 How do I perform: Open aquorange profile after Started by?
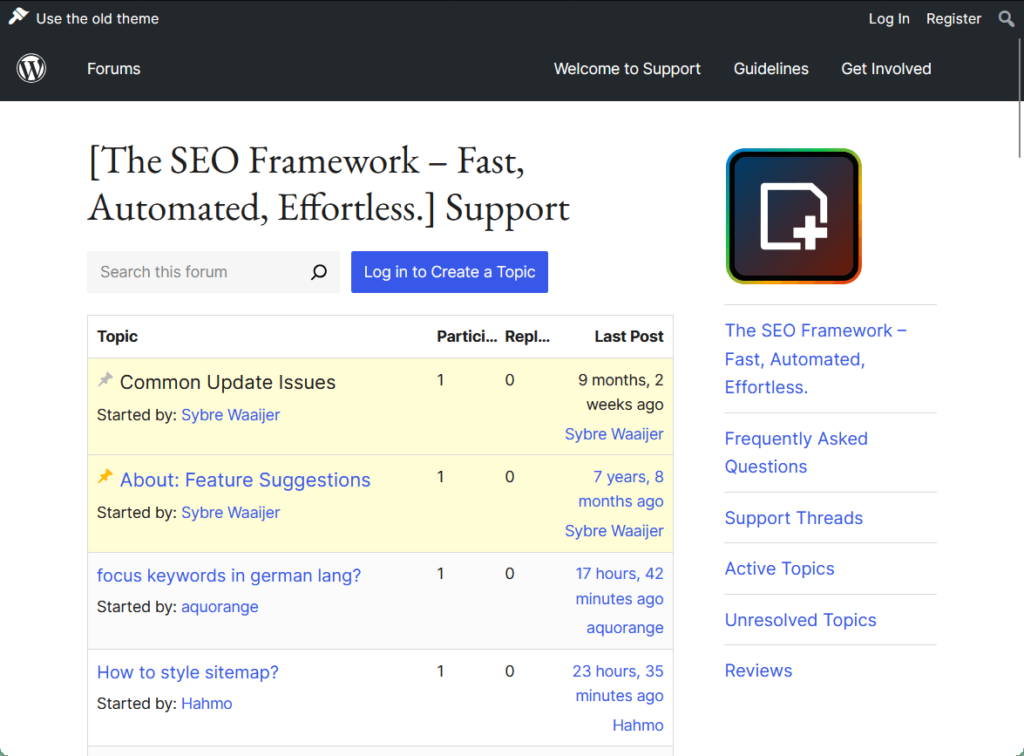219,606
